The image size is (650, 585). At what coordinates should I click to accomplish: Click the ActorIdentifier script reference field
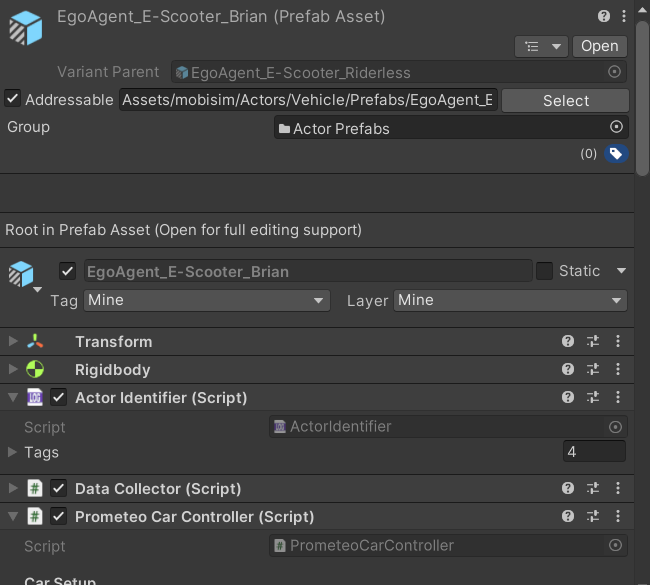click(448, 426)
